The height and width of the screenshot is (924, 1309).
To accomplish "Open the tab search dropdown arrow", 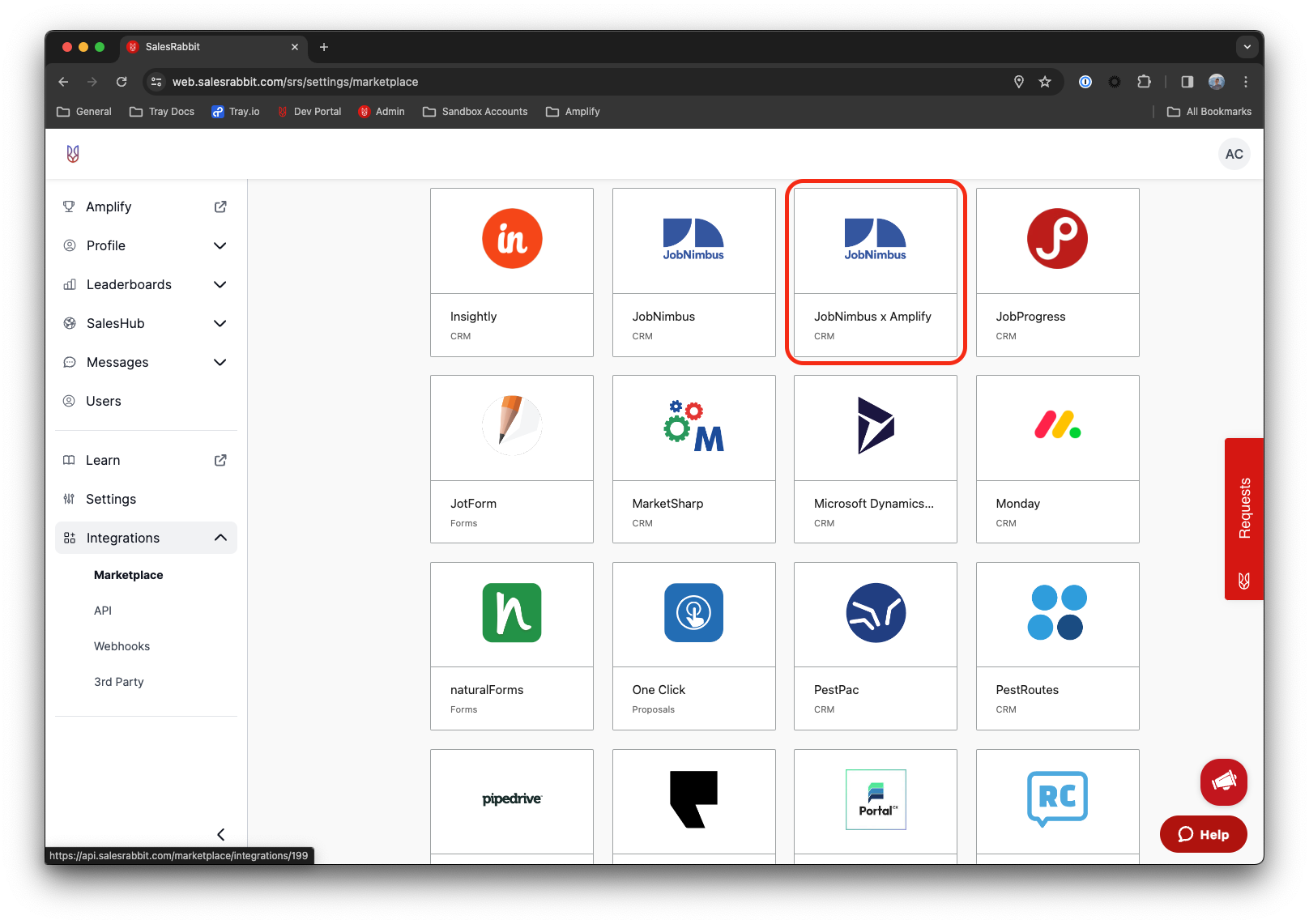I will [x=1247, y=47].
